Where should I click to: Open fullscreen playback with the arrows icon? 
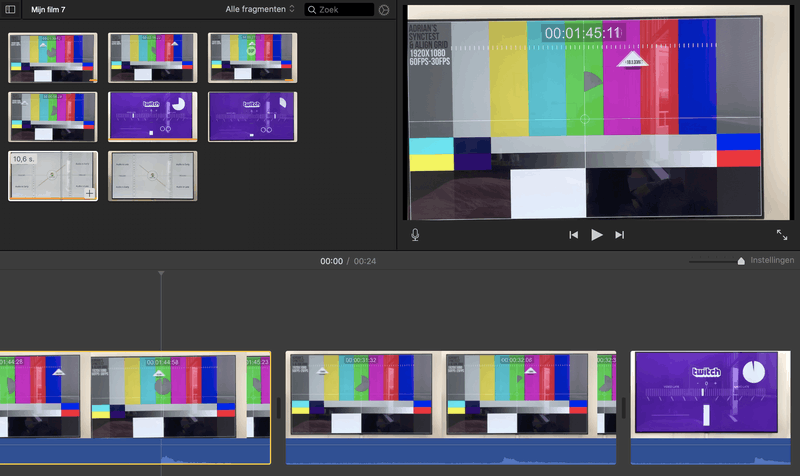point(782,235)
